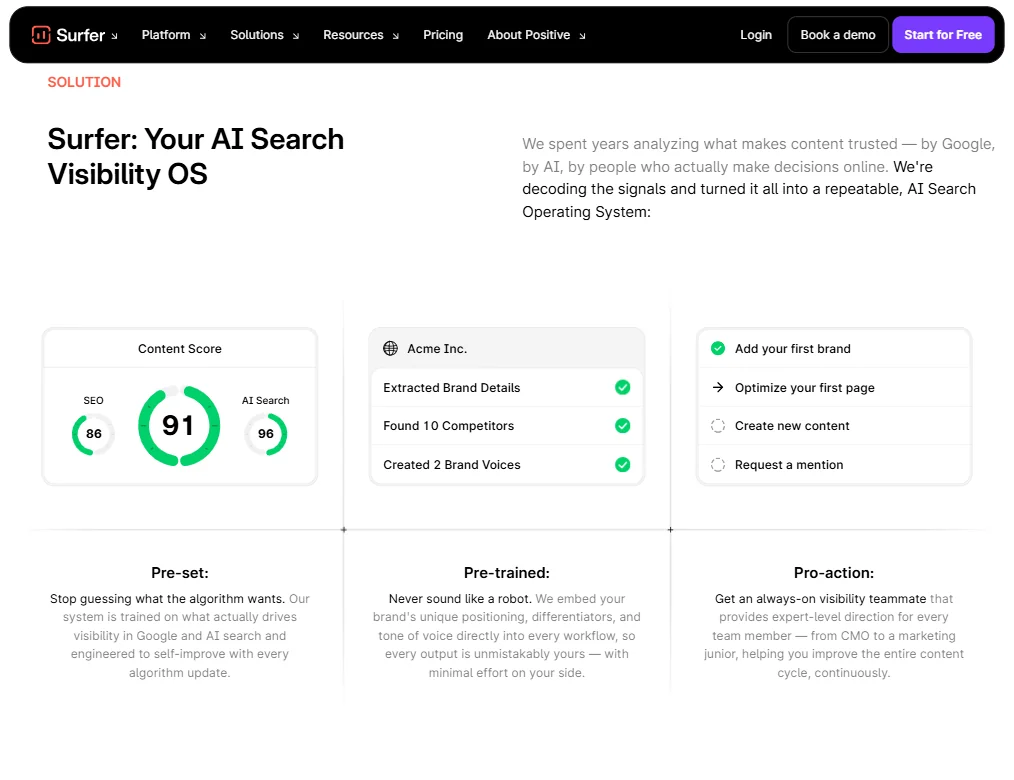Viewport: 1014px width, 780px height.
Task: Click the arrow icon beside Optimize your first page
Action: pyautogui.click(x=718, y=387)
